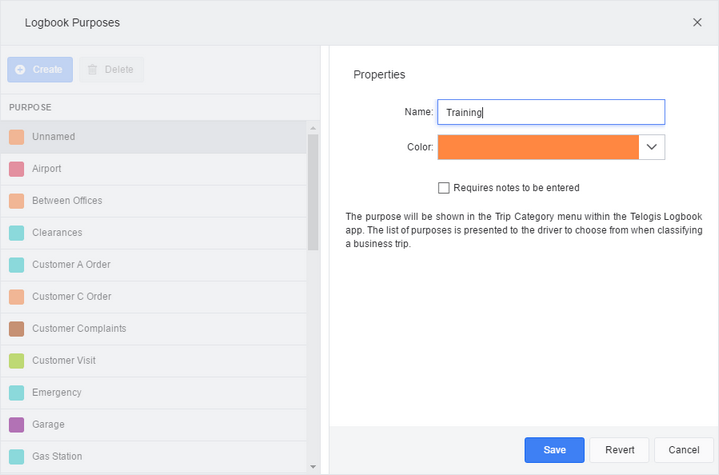The image size is (719, 475).
Task: Select the Emergency purpose row
Action: [153, 393]
